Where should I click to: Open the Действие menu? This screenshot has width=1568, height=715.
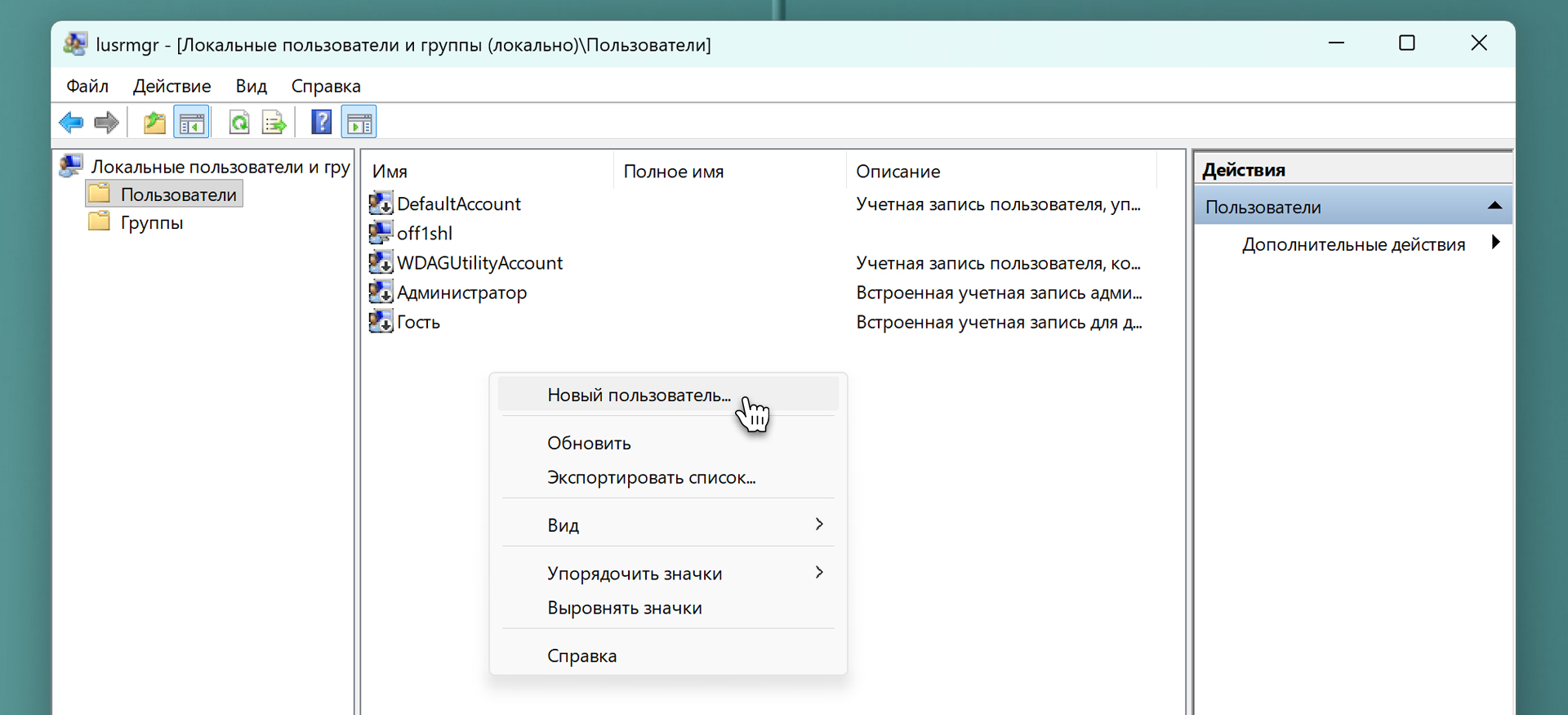pos(171,86)
